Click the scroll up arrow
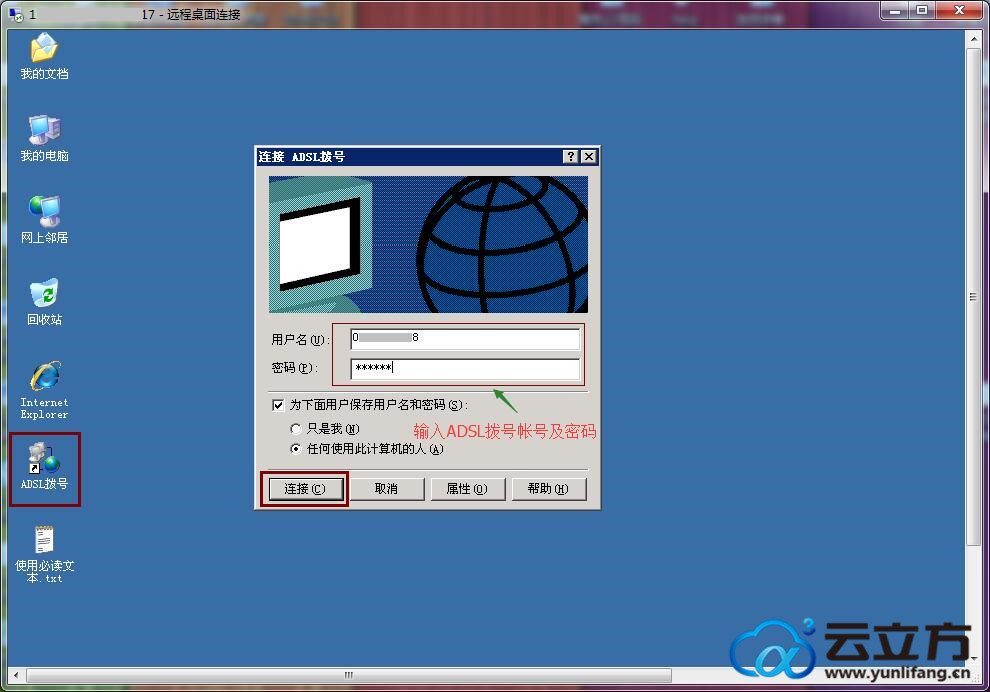Image resolution: width=990 pixels, height=692 pixels. 973,39
